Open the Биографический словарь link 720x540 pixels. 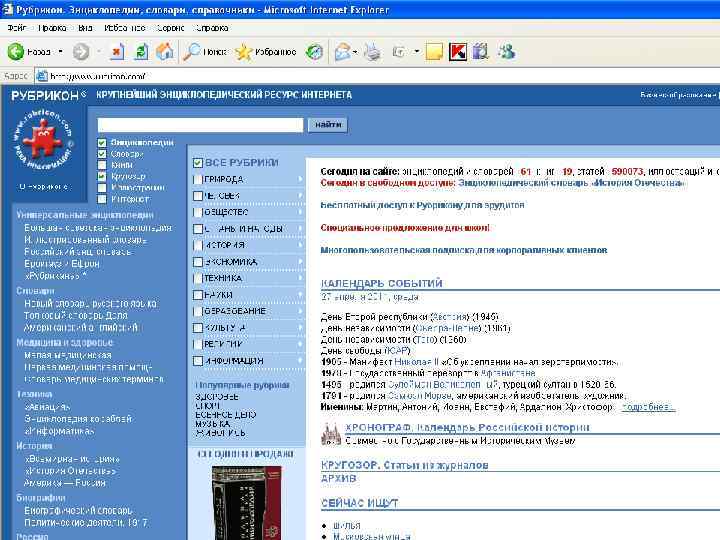pos(78,510)
